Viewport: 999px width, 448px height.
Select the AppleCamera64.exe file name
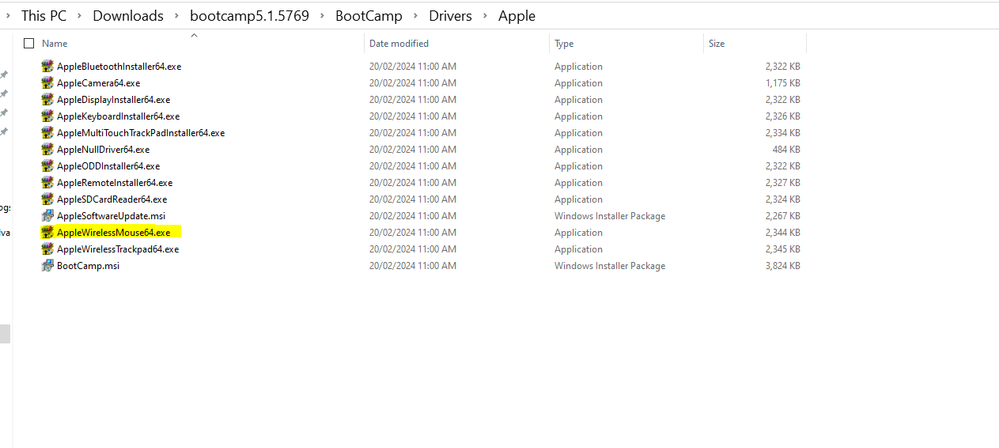point(99,83)
